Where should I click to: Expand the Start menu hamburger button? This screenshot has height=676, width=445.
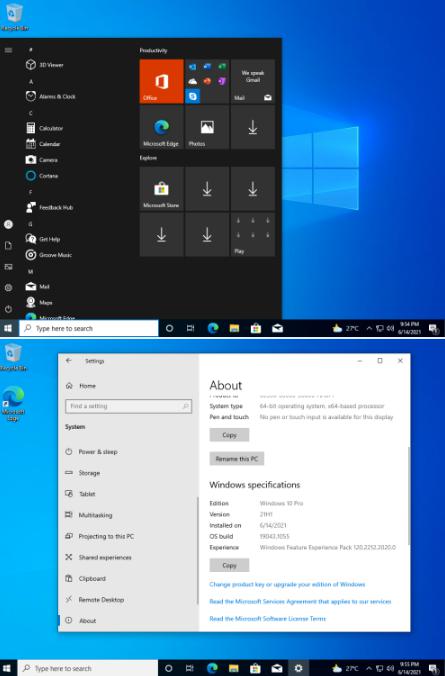click(8, 50)
